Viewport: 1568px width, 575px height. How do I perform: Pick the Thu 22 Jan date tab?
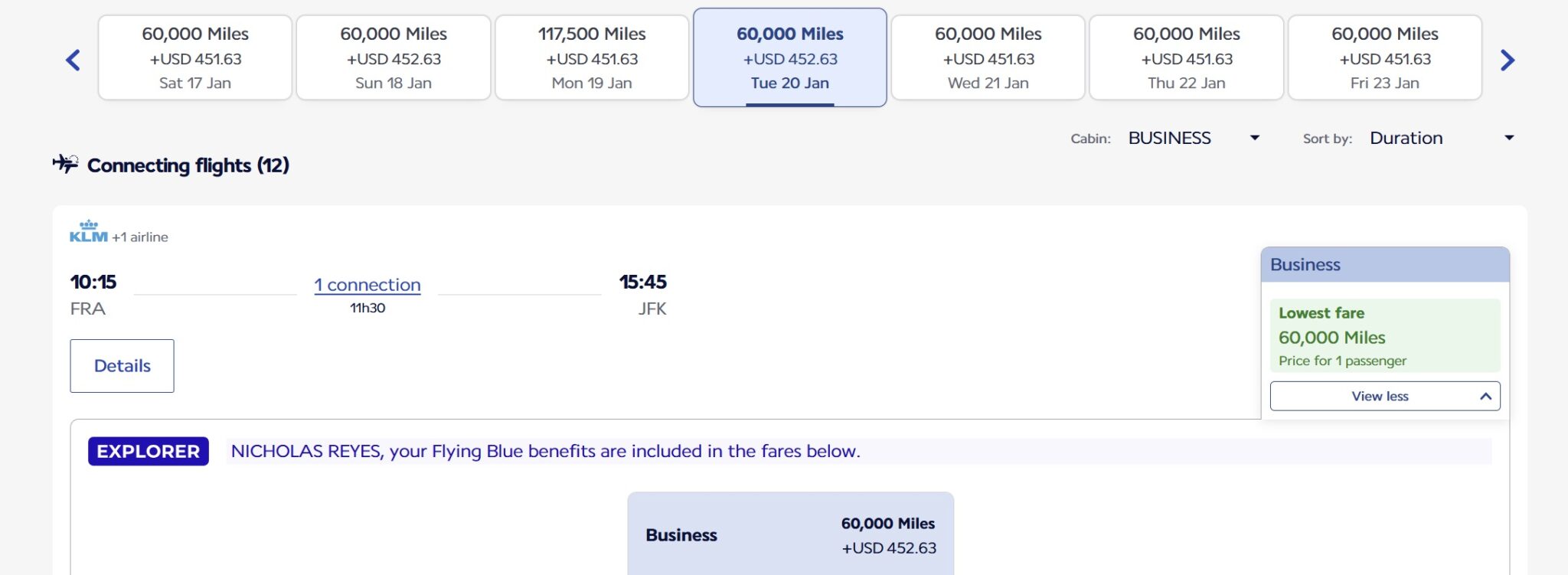tap(1187, 58)
